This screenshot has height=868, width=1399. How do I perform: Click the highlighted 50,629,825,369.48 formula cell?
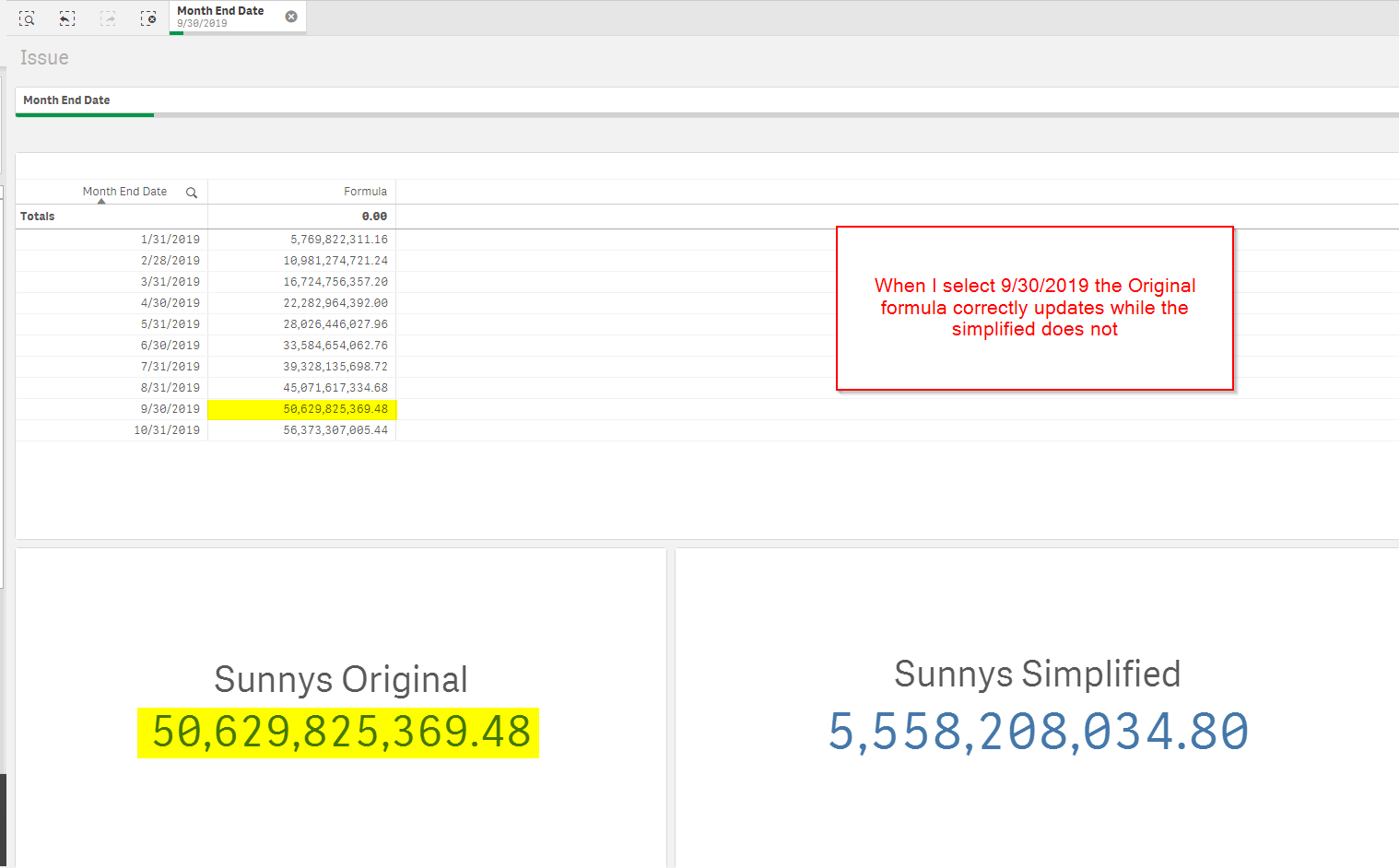(335, 409)
